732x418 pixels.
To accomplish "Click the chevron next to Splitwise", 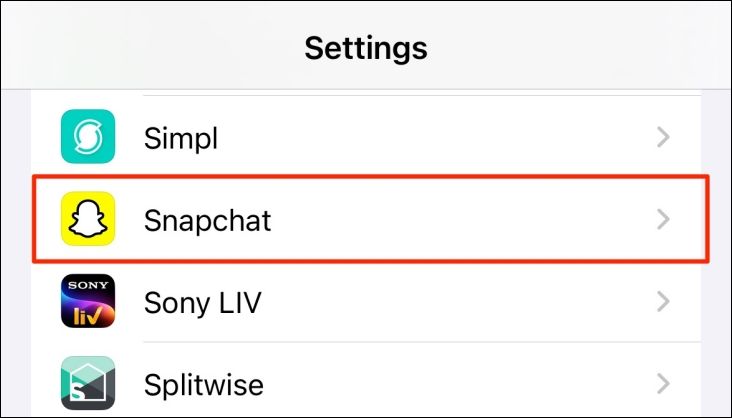I will [x=662, y=383].
